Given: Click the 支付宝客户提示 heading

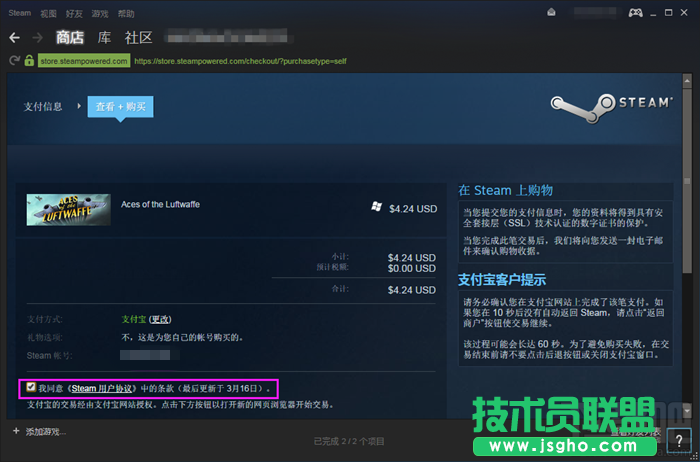Looking at the screenshot, I should tap(502, 280).
